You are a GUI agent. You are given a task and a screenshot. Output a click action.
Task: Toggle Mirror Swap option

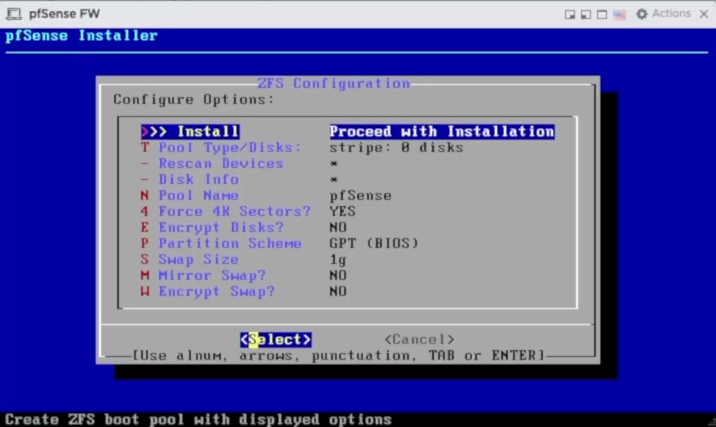(x=203, y=275)
